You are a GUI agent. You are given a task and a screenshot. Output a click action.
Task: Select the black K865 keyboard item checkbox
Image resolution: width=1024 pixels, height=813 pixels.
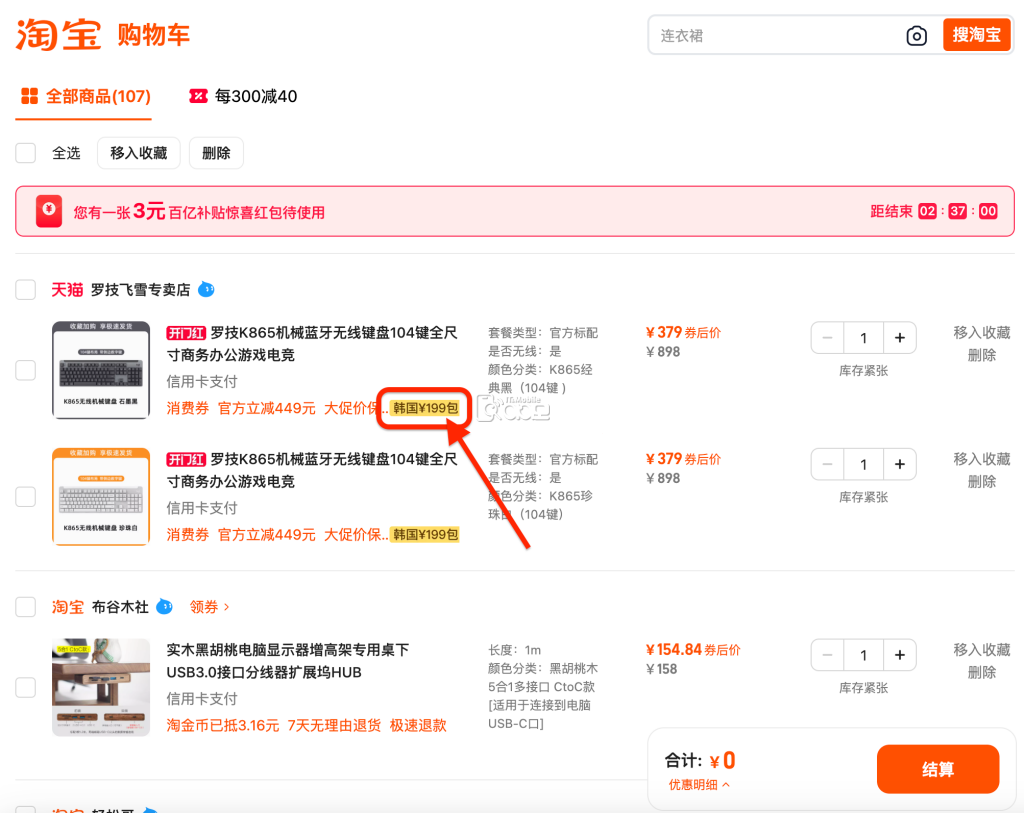(x=25, y=370)
